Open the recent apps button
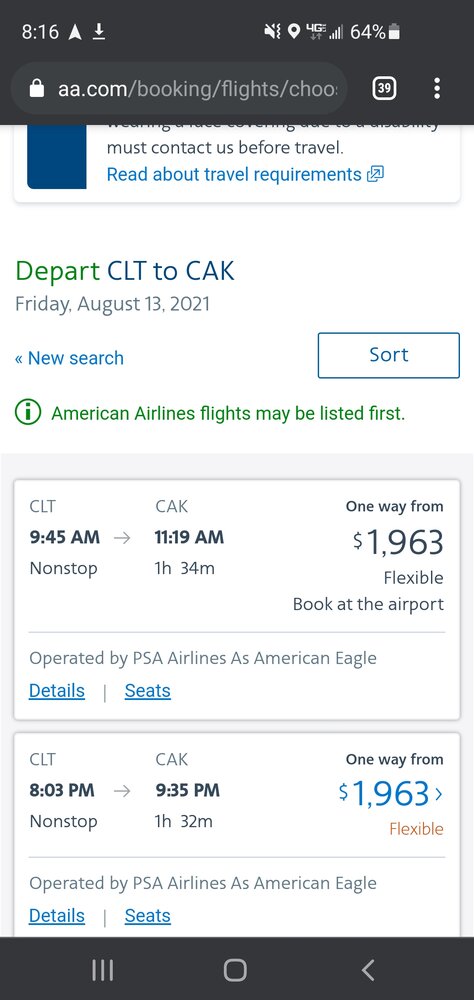Image resolution: width=474 pixels, height=1000 pixels. 103,970
